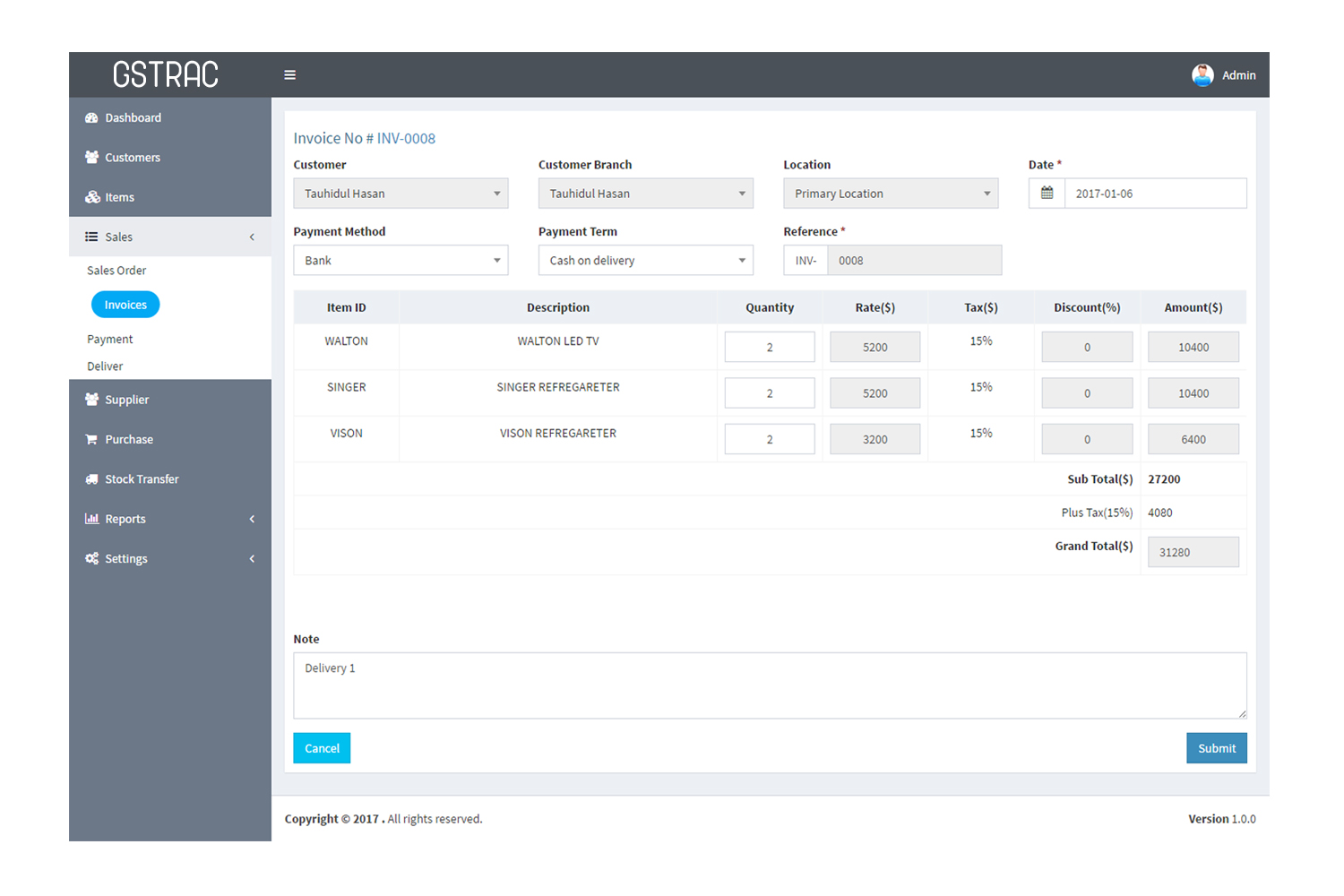The image size is (1344, 896).
Task: Open the Customer Branch dropdown
Action: click(x=645, y=194)
